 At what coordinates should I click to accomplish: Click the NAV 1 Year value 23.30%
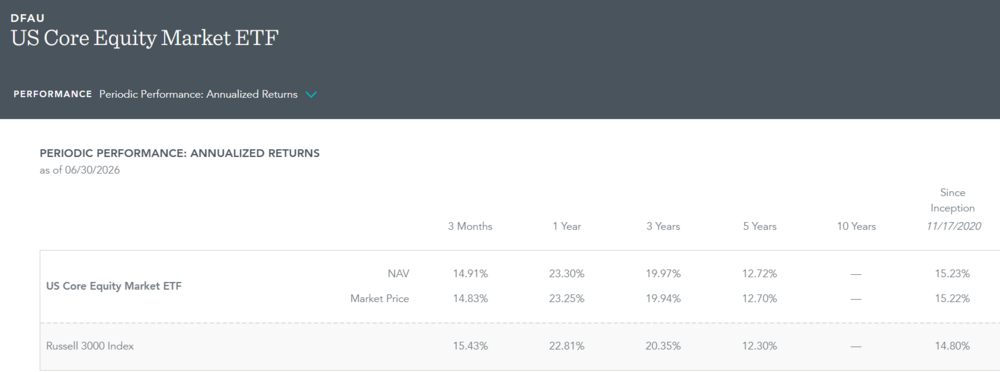(567, 274)
